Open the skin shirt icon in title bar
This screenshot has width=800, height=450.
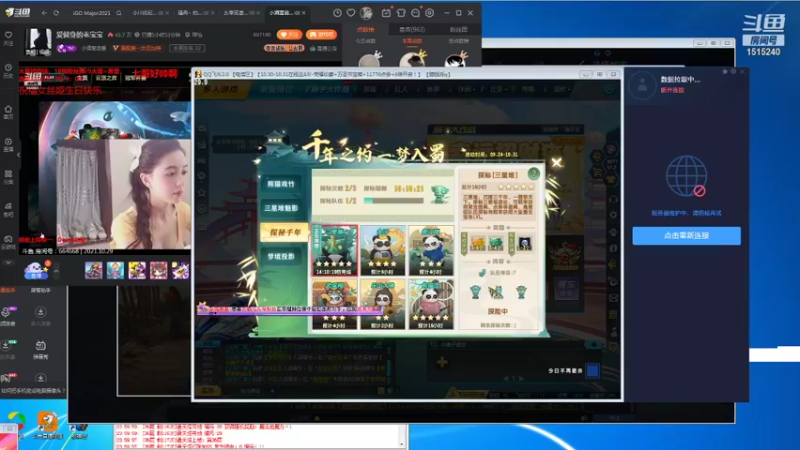click(x=401, y=13)
